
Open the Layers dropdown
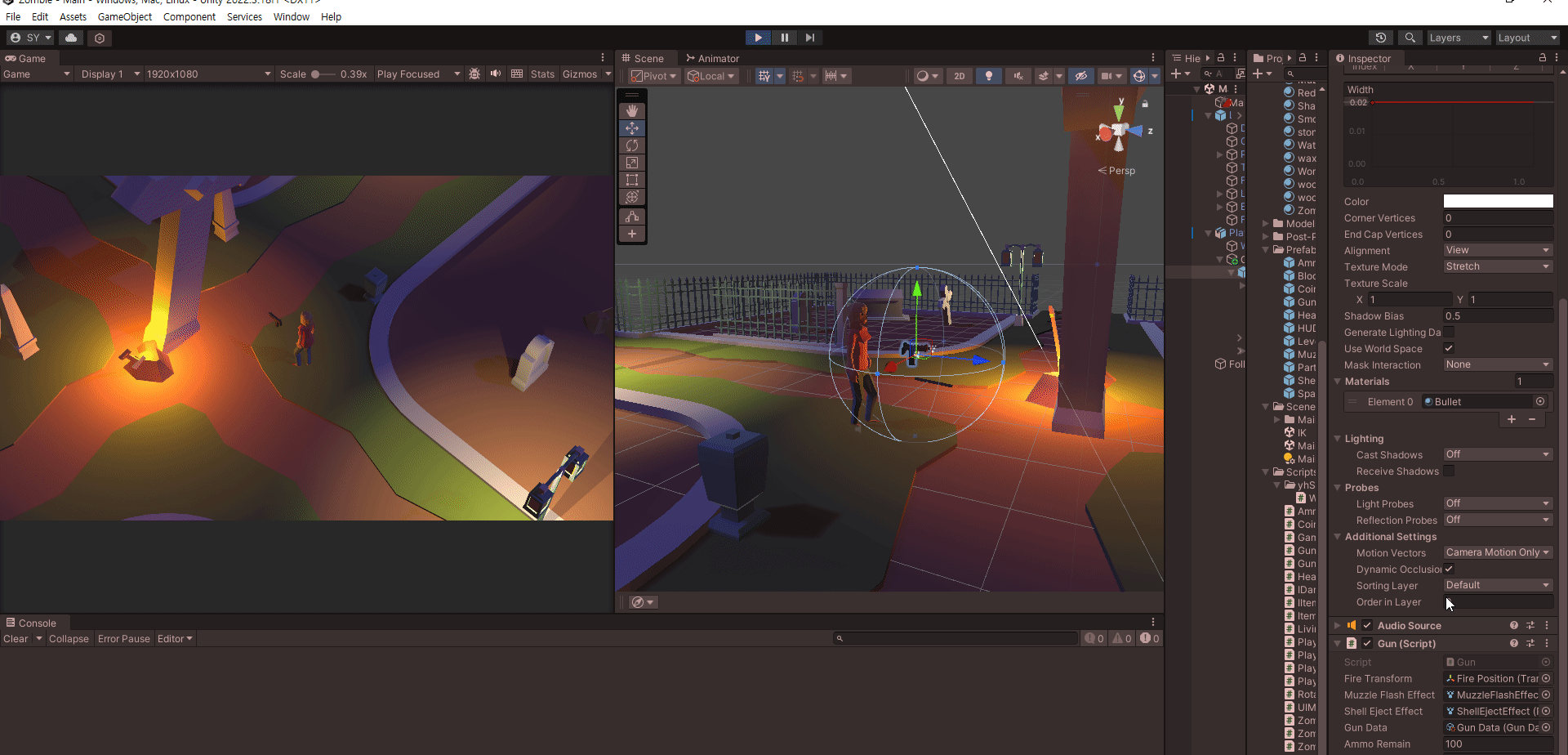click(x=1459, y=38)
